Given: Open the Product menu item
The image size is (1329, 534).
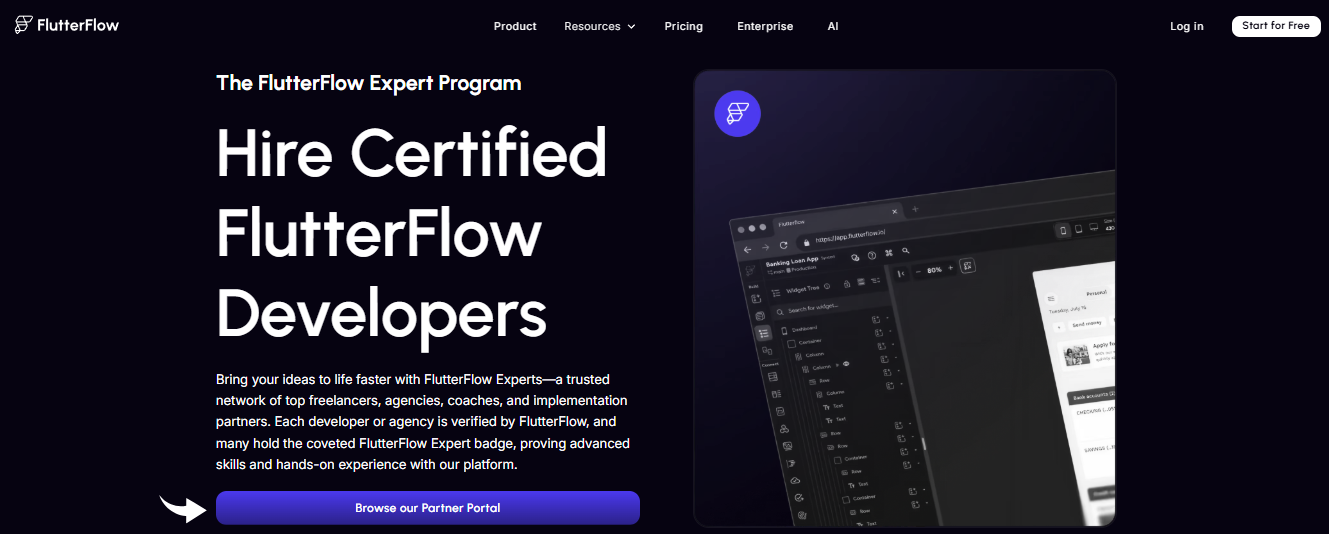Looking at the screenshot, I should point(515,26).
